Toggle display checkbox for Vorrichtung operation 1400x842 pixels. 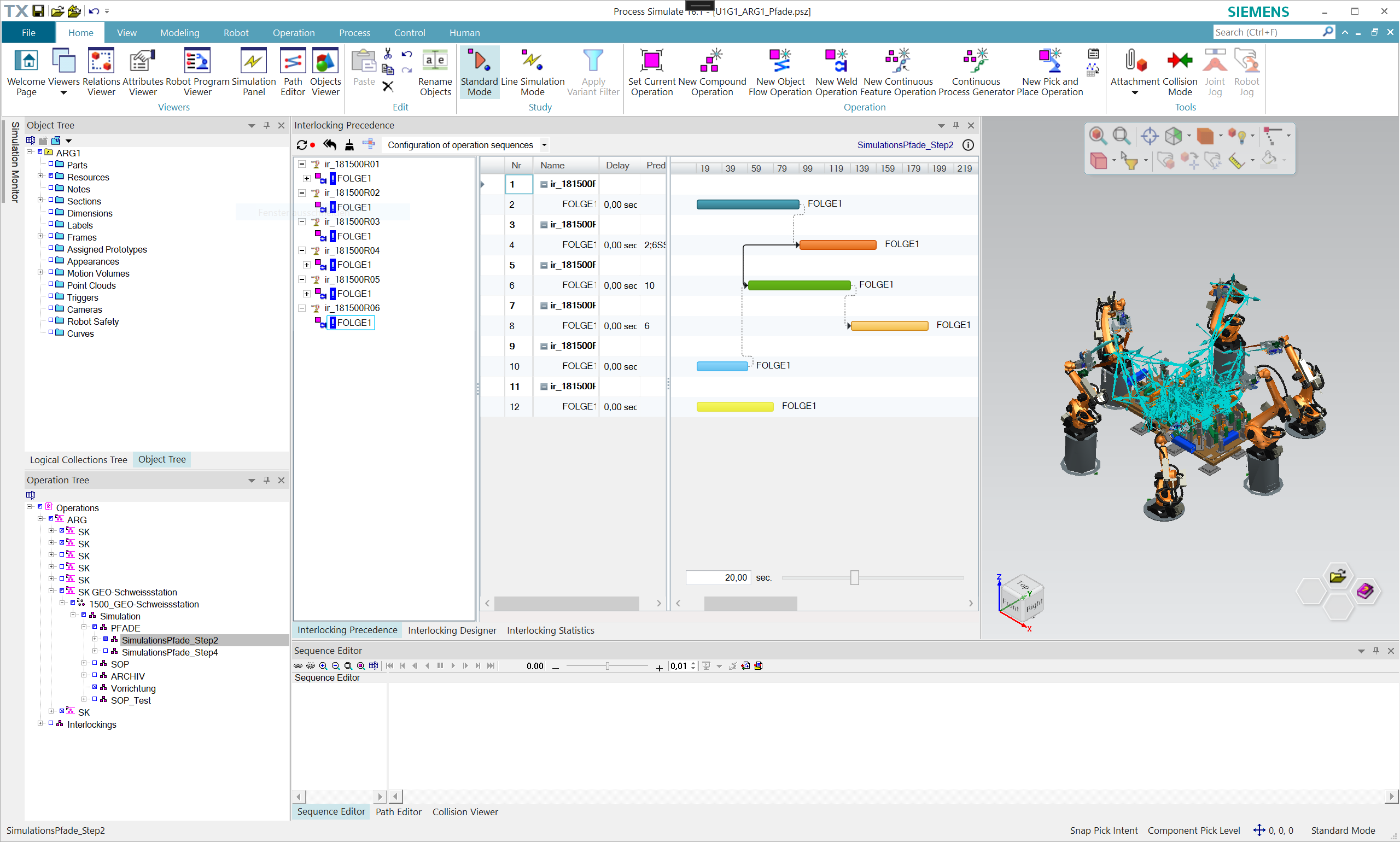(x=95, y=687)
